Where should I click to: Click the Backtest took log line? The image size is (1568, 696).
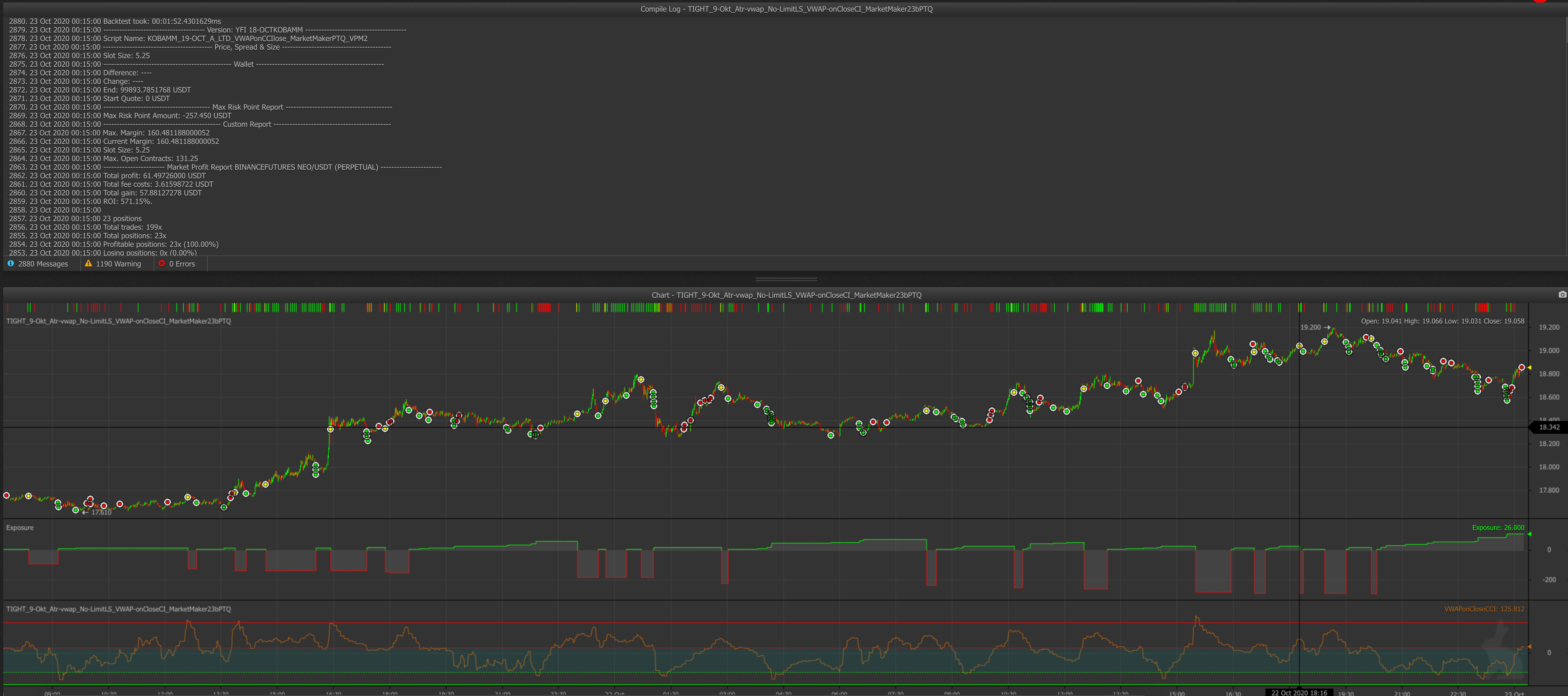[x=115, y=21]
